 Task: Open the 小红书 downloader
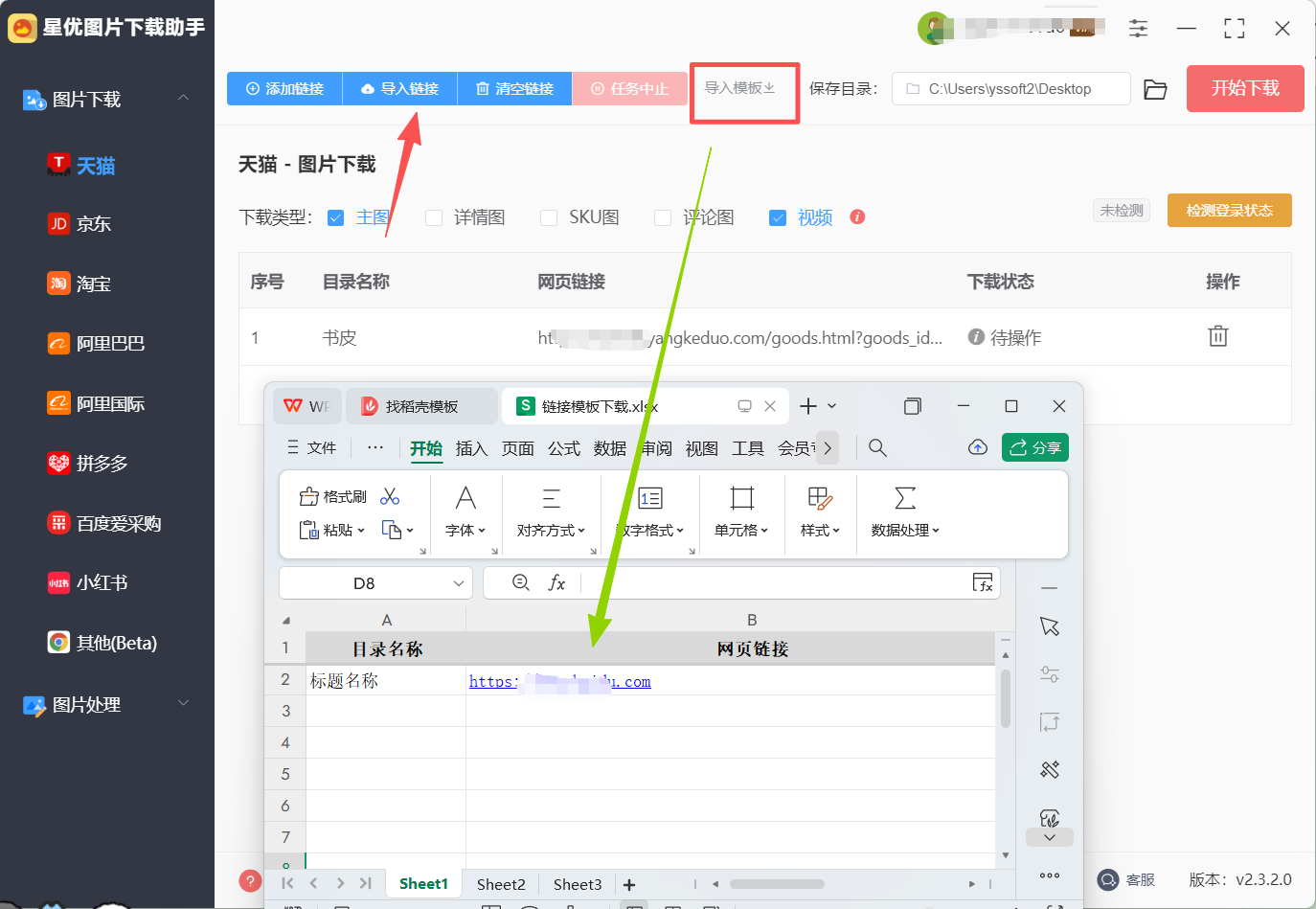pos(88,582)
